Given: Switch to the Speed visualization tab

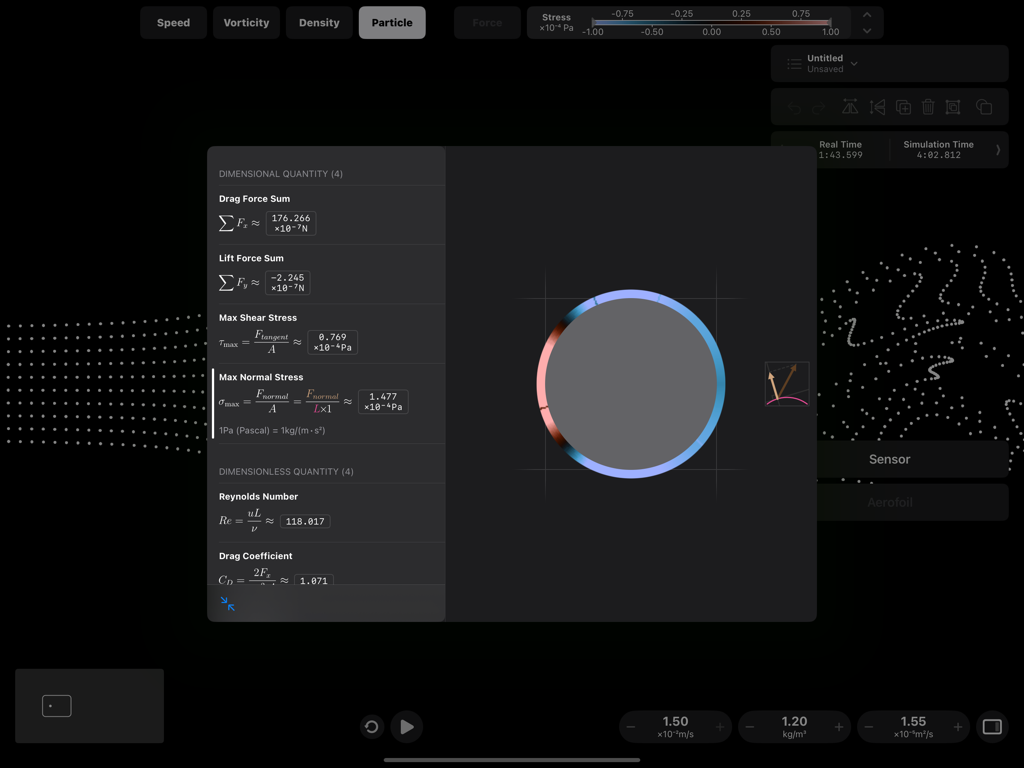Looking at the screenshot, I should click(x=173, y=21).
